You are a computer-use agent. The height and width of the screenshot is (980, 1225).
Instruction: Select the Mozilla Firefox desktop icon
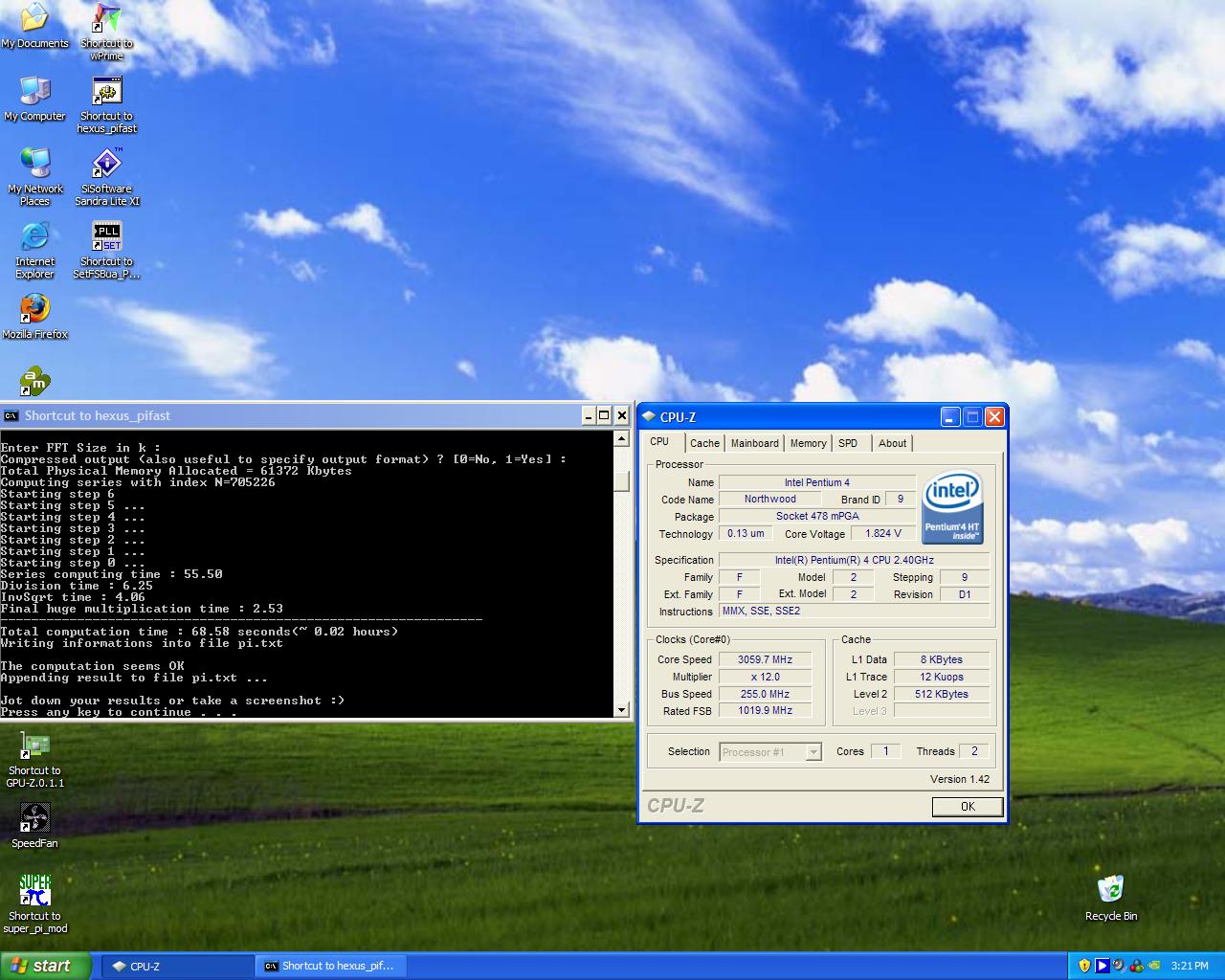click(34, 317)
